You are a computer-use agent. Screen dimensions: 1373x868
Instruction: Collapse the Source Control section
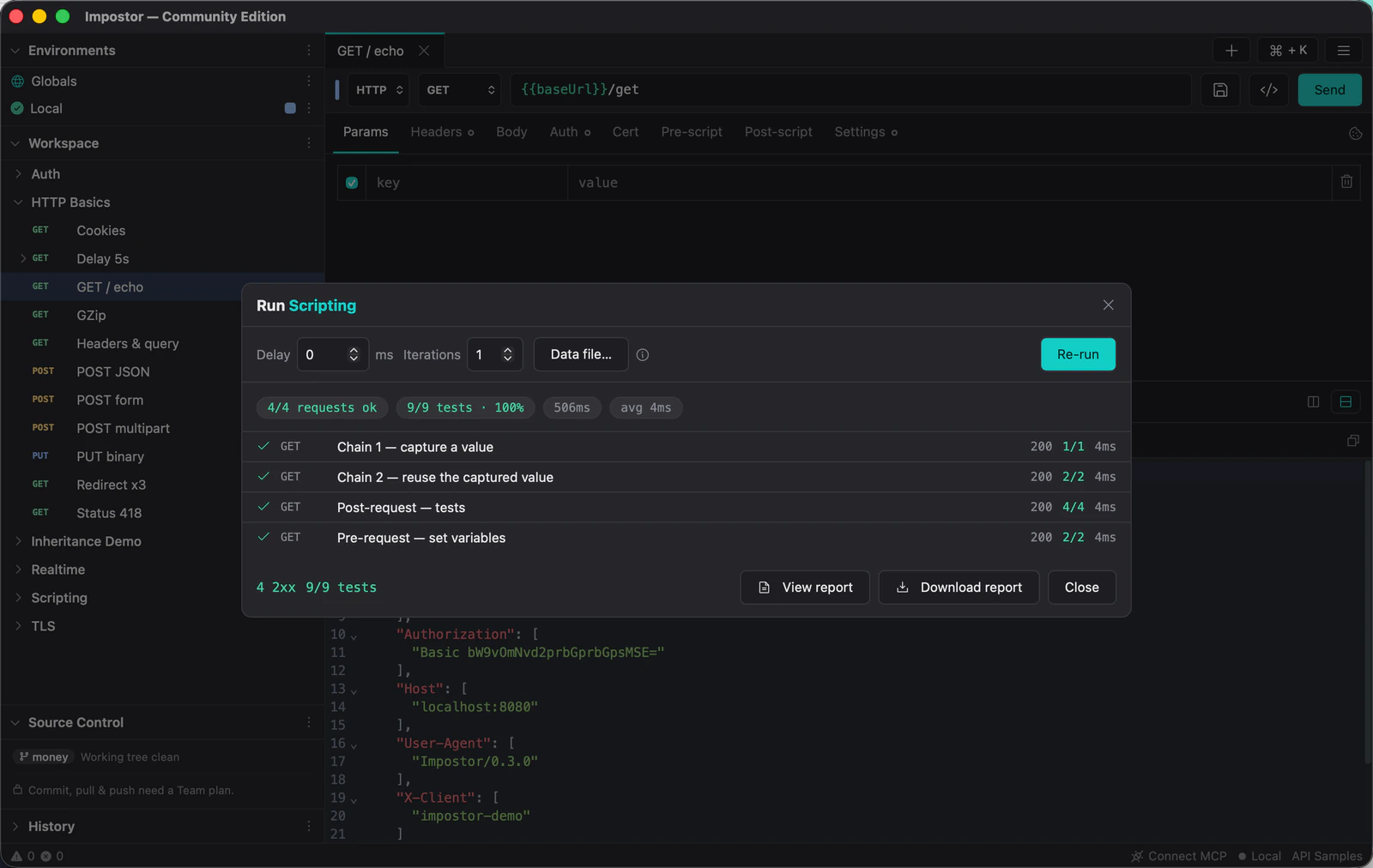pyautogui.click(x=15, y=722)
